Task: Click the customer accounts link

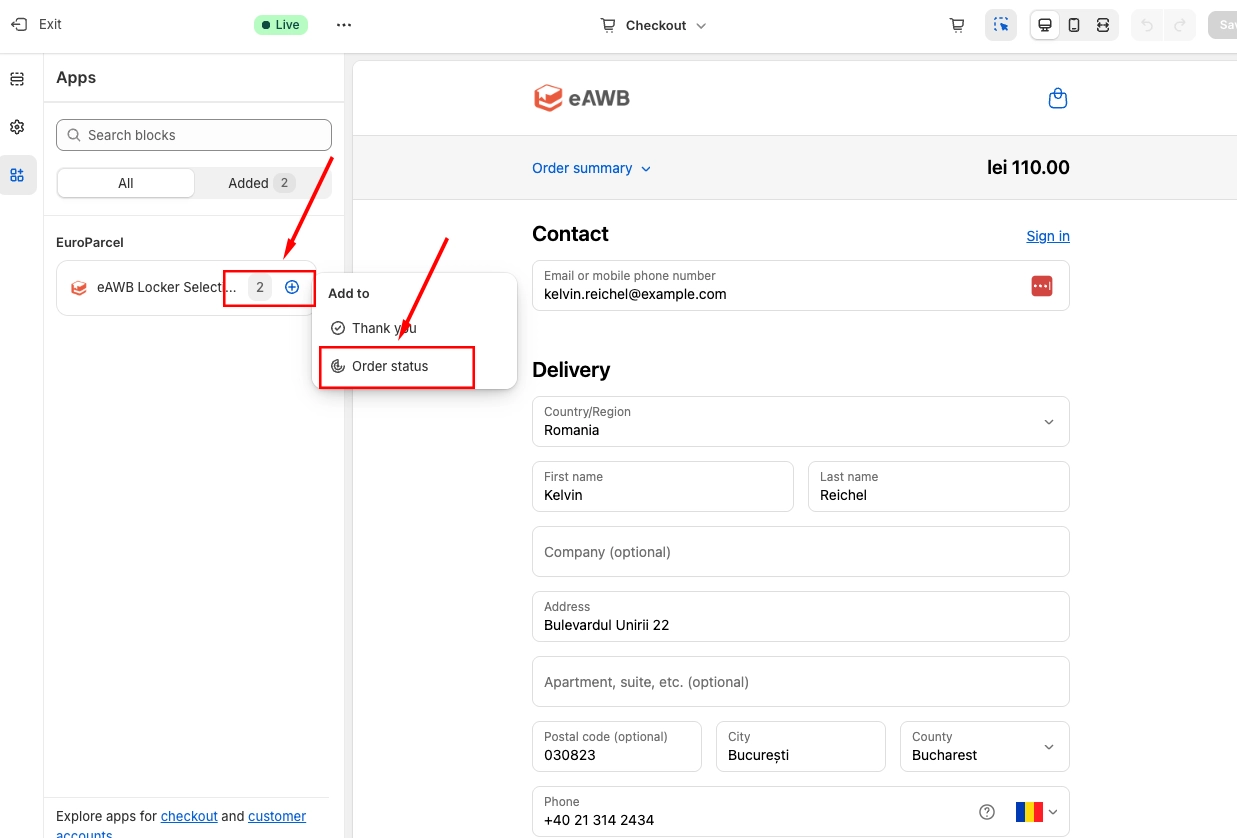Action: [x=277, y=816]
